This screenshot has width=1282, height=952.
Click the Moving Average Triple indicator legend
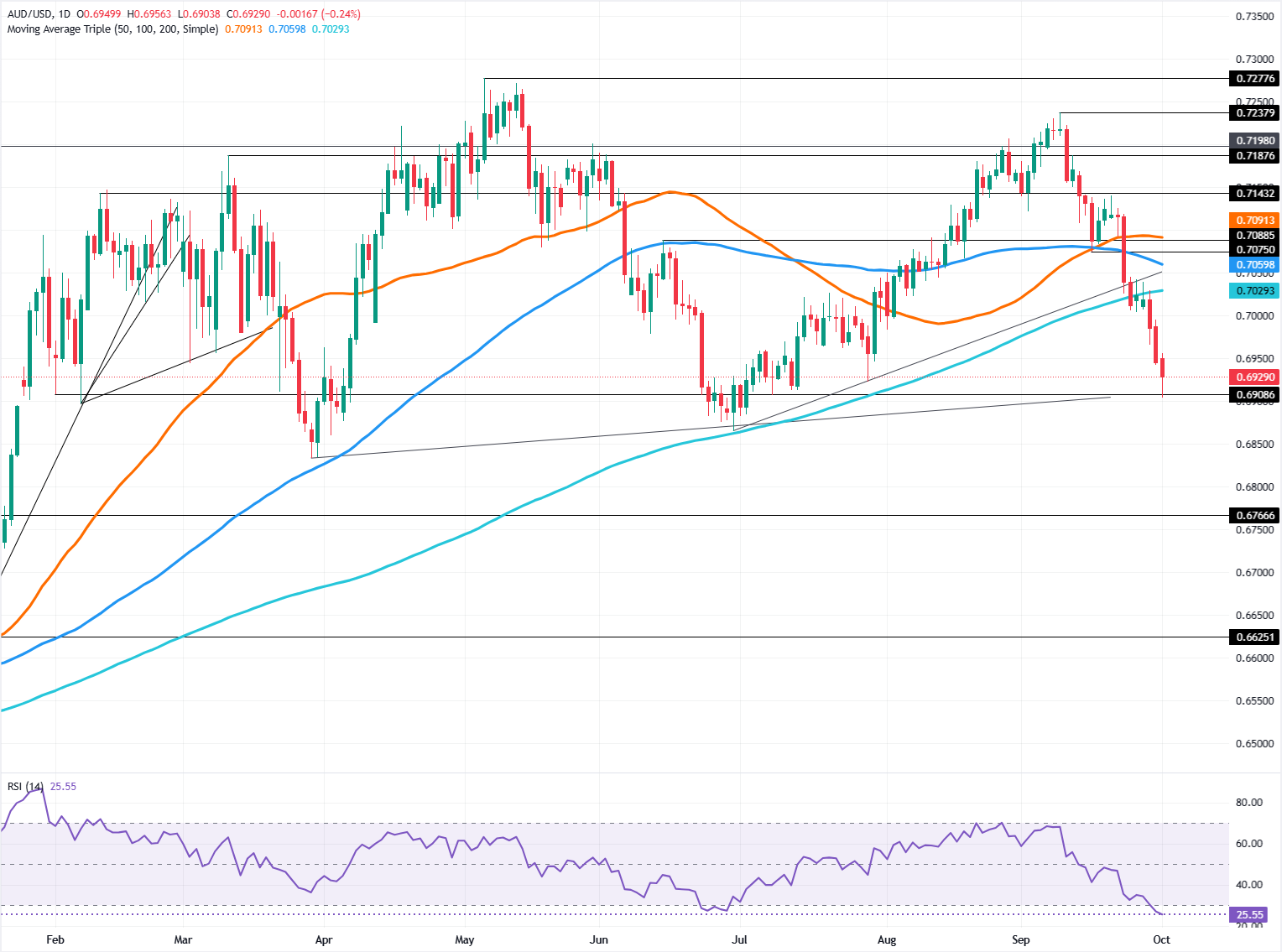coord(112,29)
